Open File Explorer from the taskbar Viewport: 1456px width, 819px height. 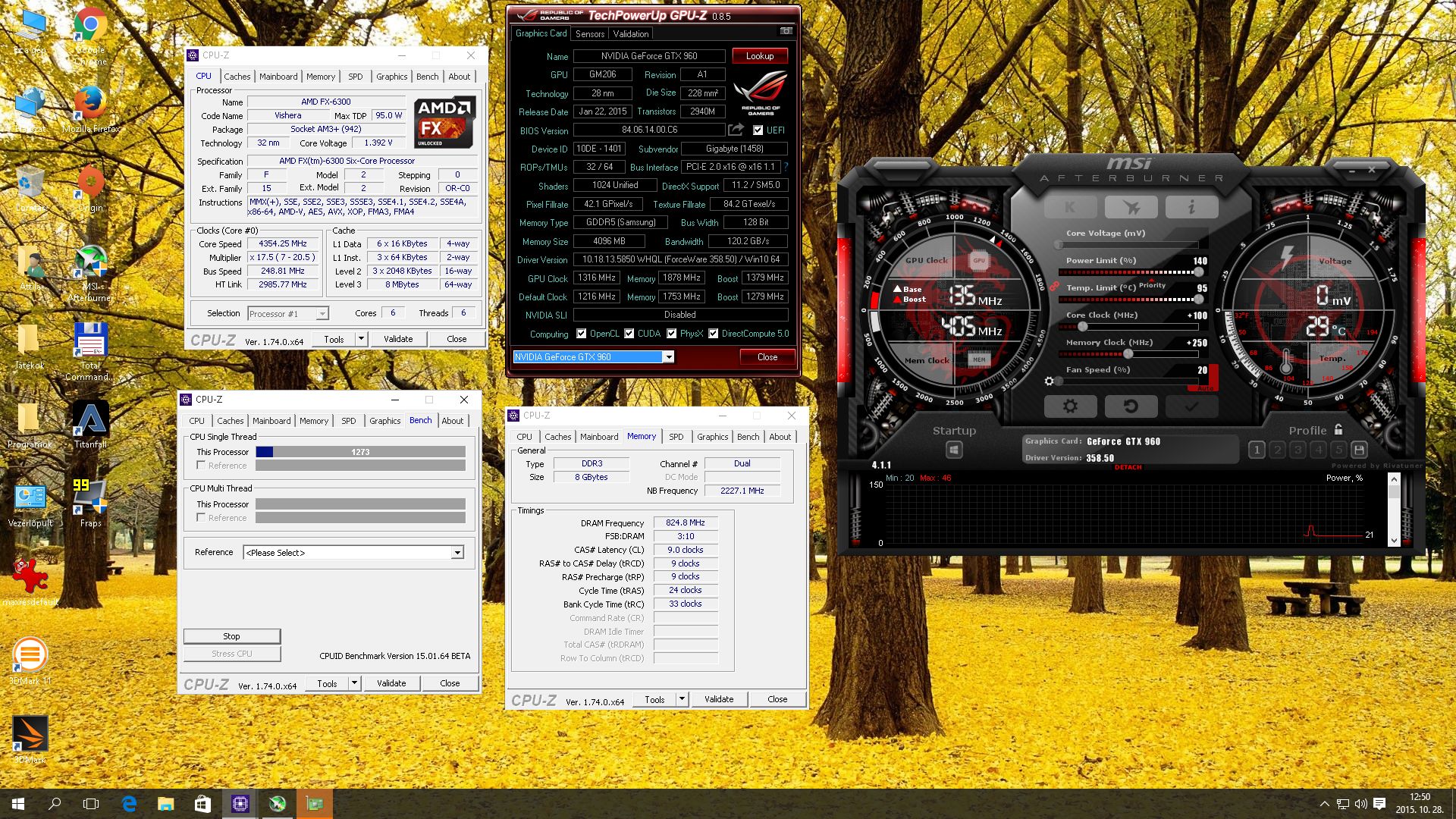[165, 804]
